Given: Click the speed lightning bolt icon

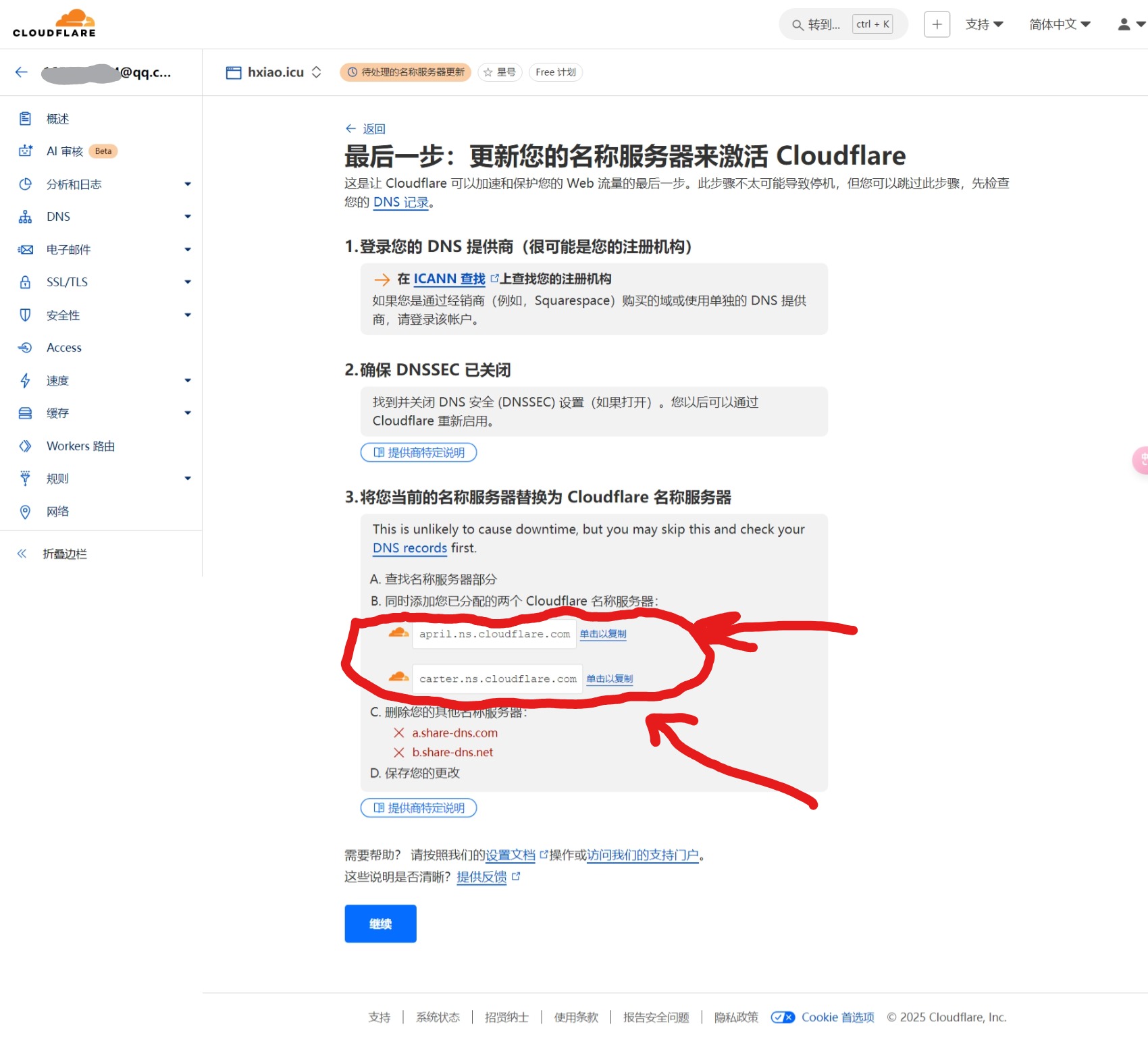Looking at the screenshot, I should [x=25, y=381].
